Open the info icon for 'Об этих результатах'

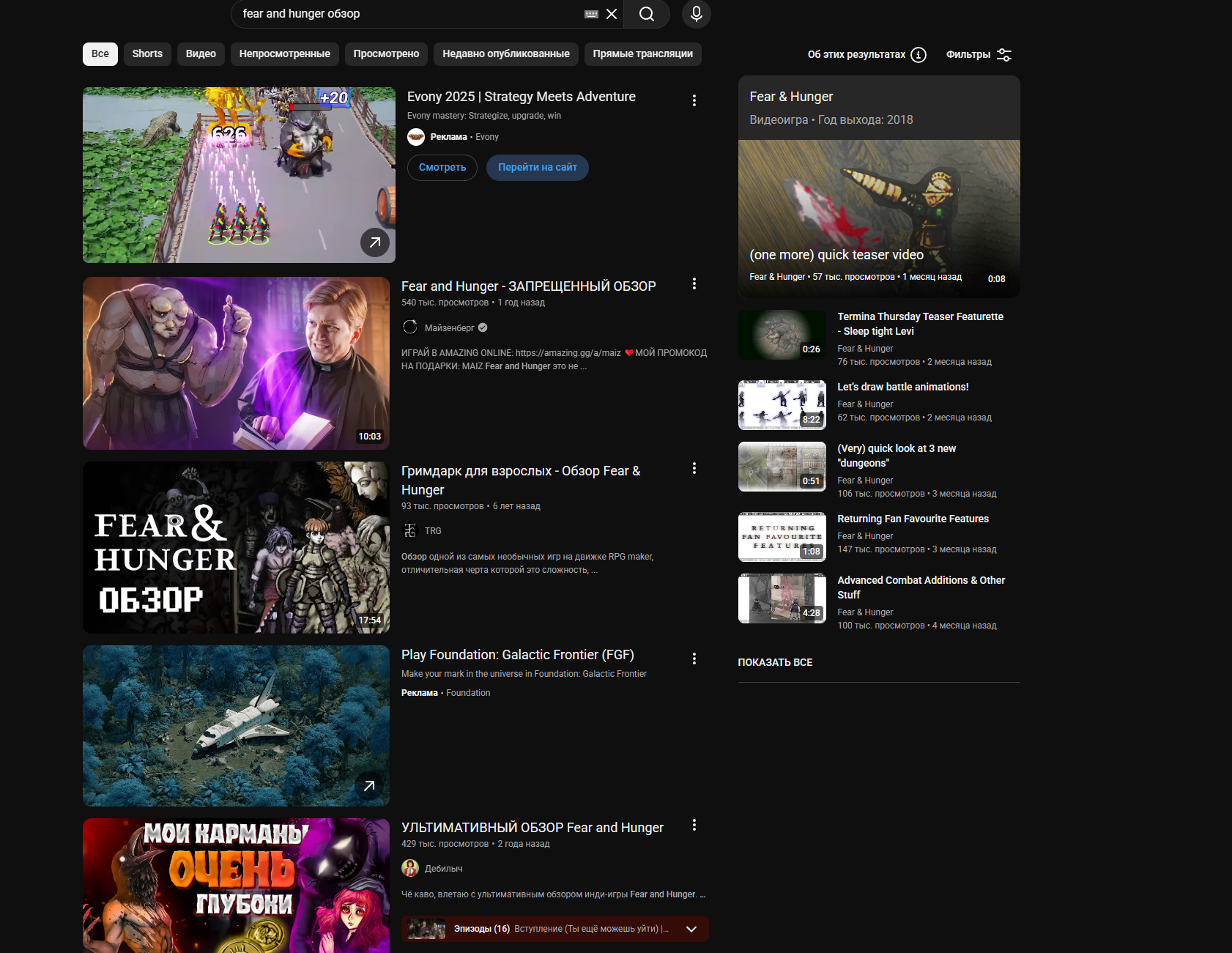919,55
